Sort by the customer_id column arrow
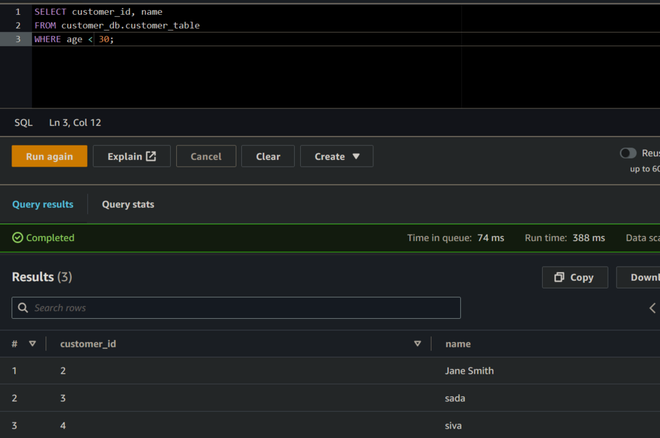Screen dimensions: 660x438 (418, 344)
